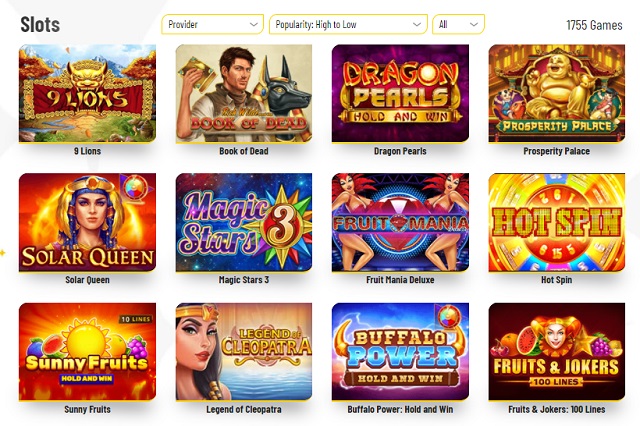Open the All filter dropdown

tap(458, 24)
